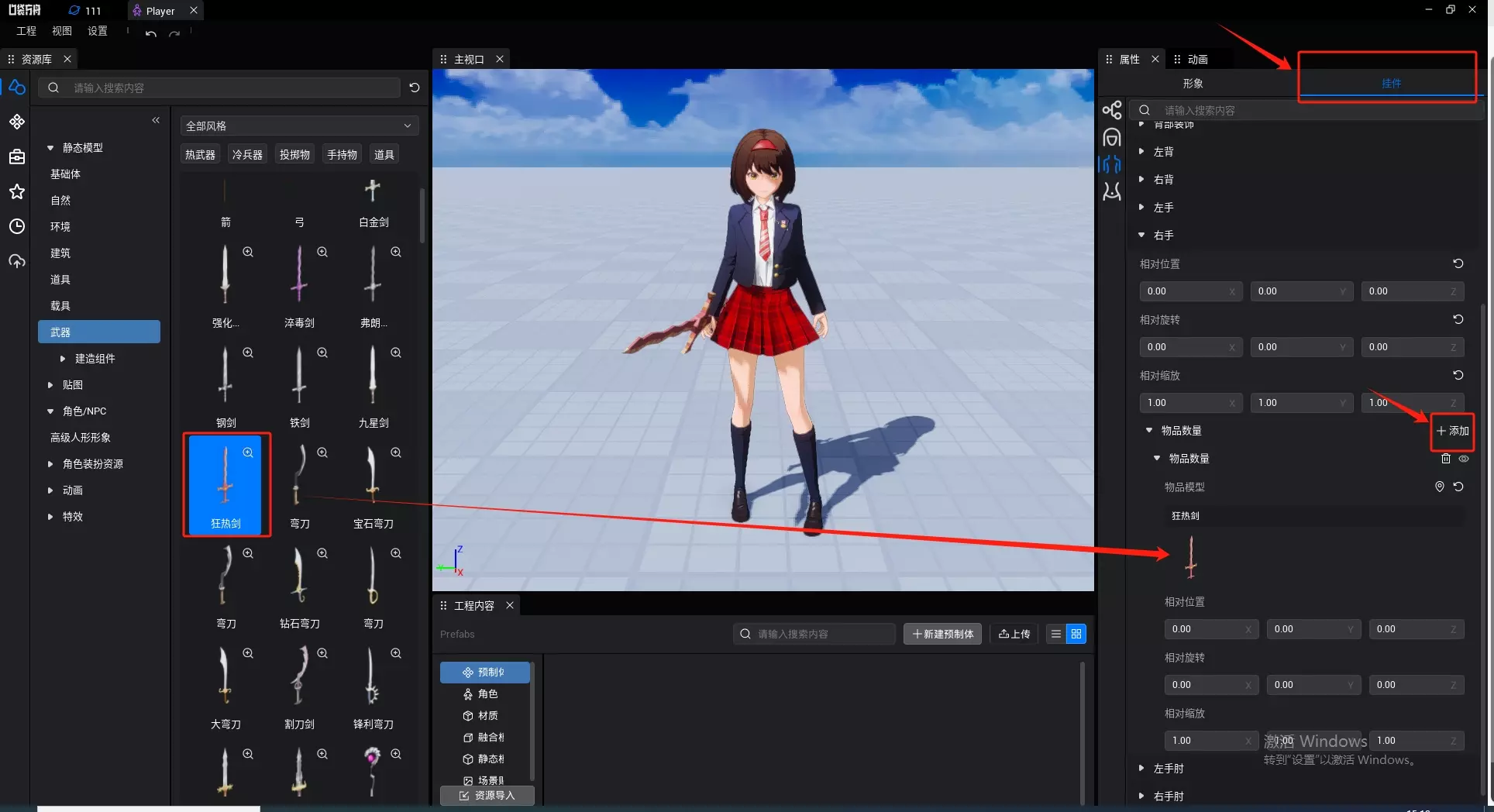This screenshot has width=1494, height=812.
Task: Open the history clock icon in the sidebar
Action: (17, 226)
